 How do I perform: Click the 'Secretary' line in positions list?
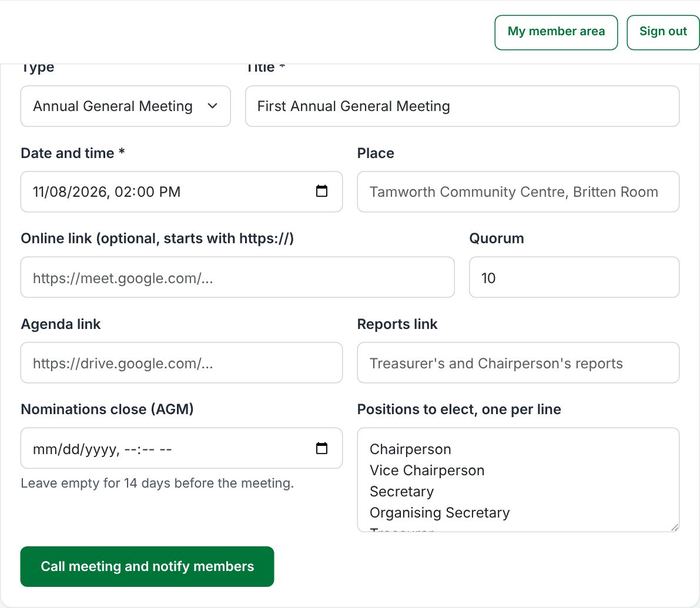pyautogui.click(x=401, y=491)
